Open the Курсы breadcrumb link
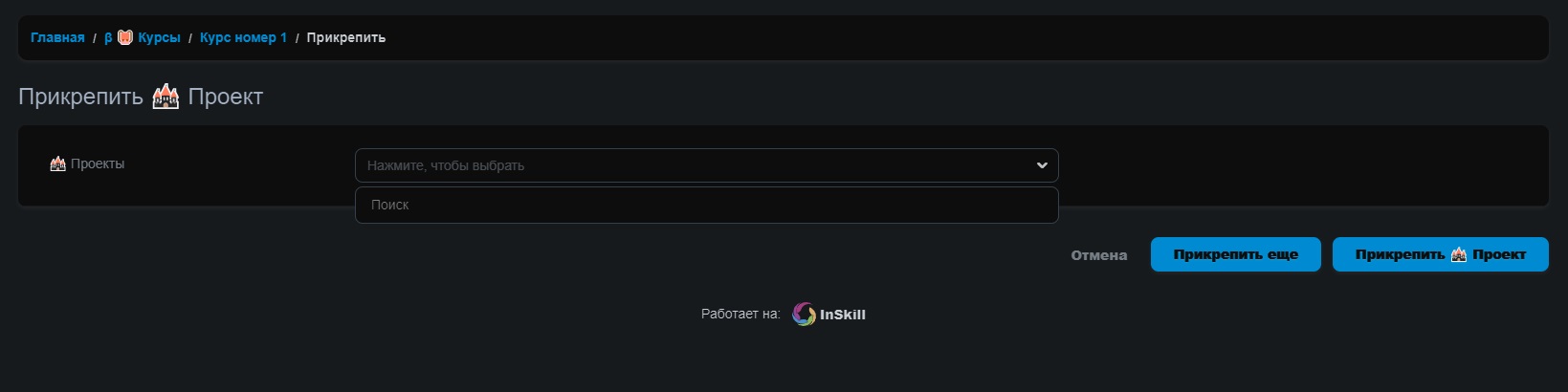The height and width of the screenshot is (392, 1568). pos(159,37)
